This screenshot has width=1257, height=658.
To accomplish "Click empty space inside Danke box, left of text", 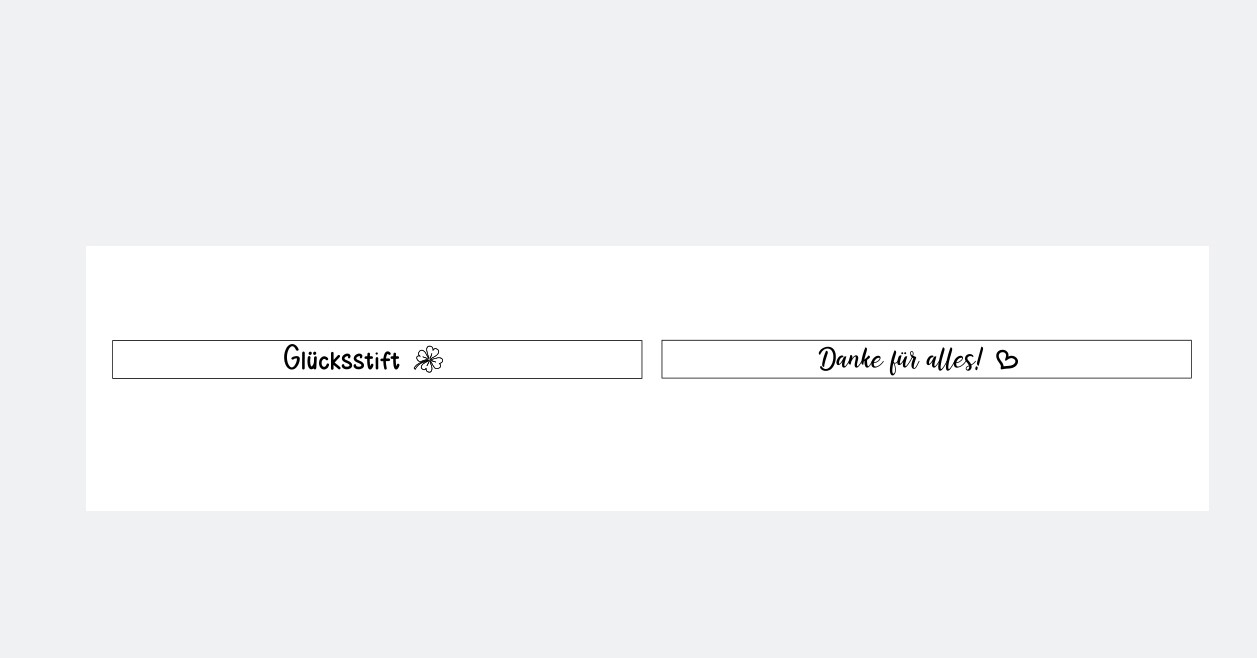I will coord(740,360).
